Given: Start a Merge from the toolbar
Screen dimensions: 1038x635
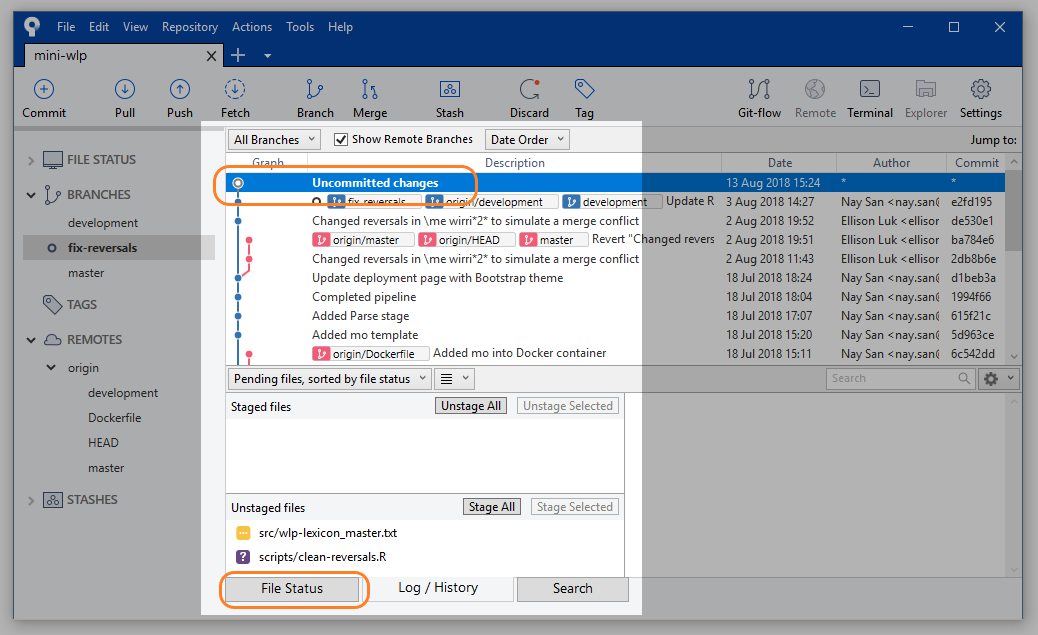Looking at the screenshot, I should (x=369, y=97).
